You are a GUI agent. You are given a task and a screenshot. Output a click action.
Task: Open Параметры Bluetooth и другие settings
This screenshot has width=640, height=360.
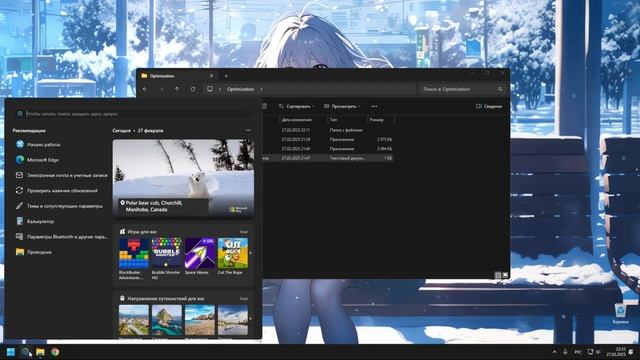[62, 237]
